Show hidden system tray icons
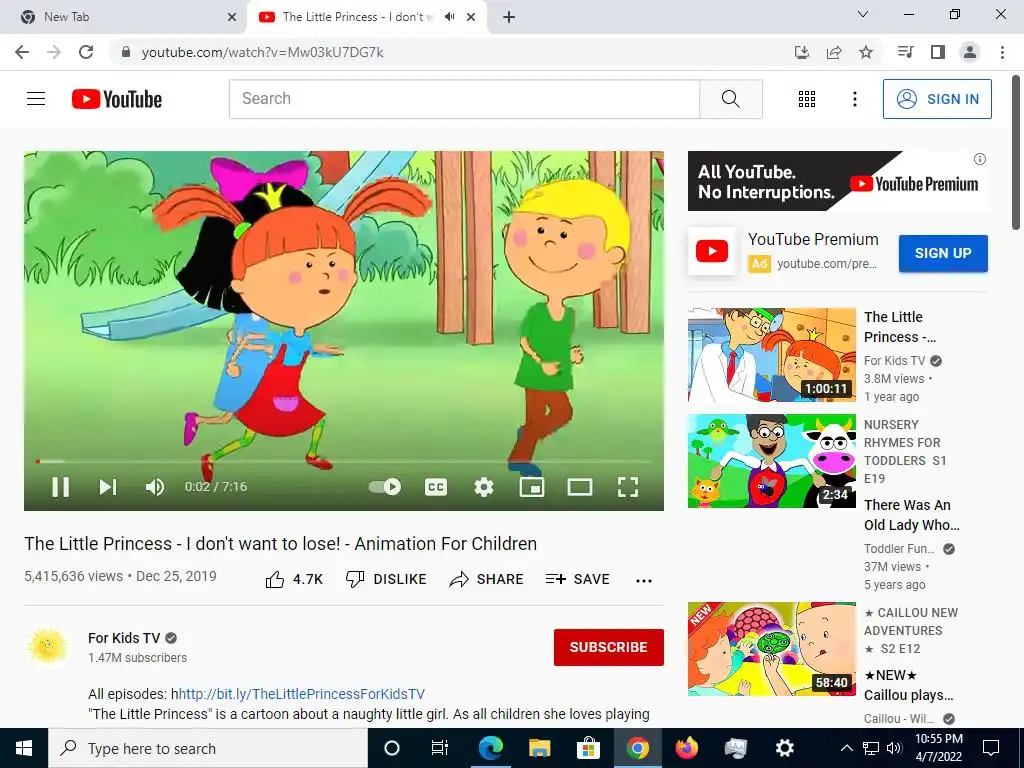Screen dimensions: 1024x768 [x=846, y=748]
